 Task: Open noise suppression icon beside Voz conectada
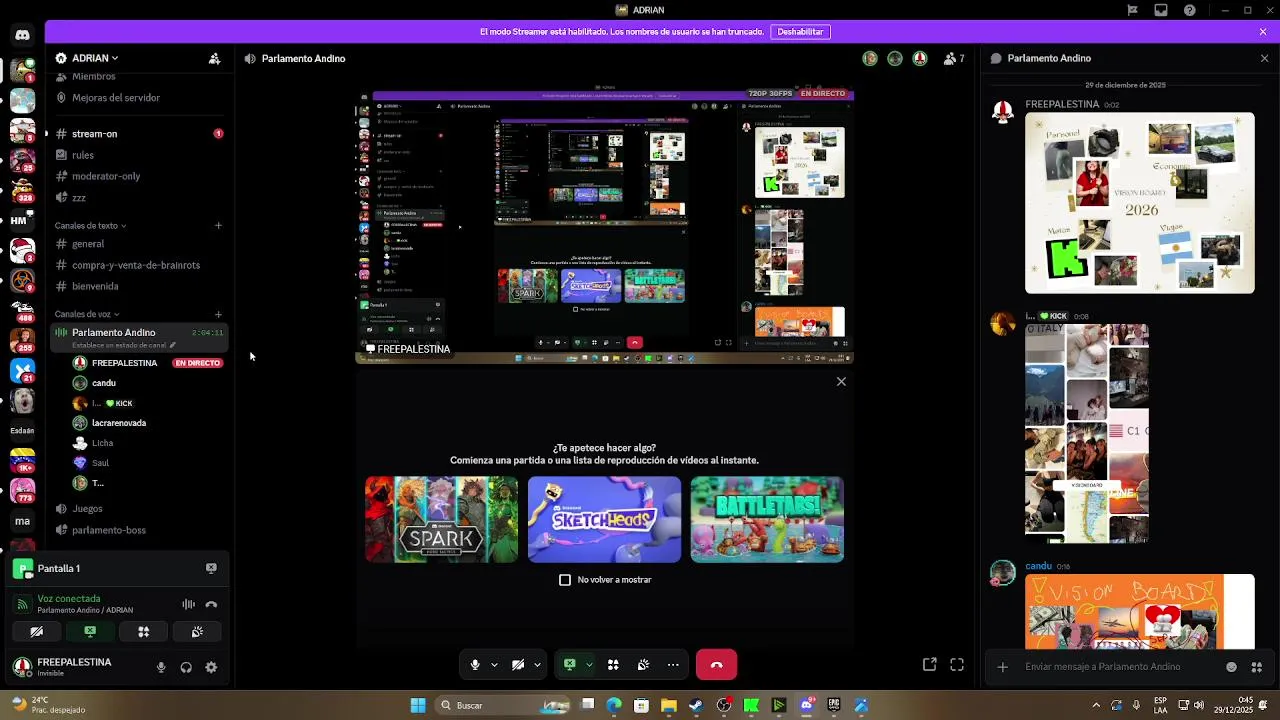coord(188,604)
